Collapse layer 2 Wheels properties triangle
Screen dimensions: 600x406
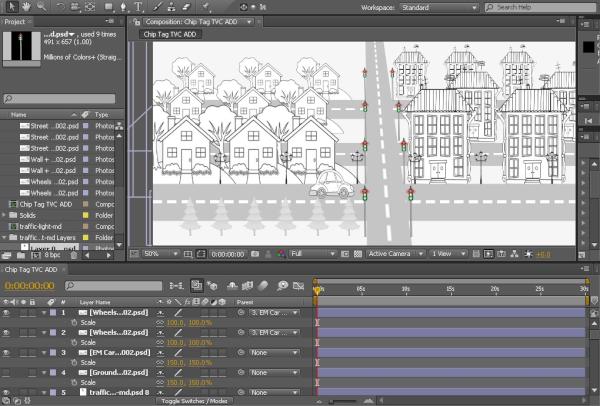44,333
